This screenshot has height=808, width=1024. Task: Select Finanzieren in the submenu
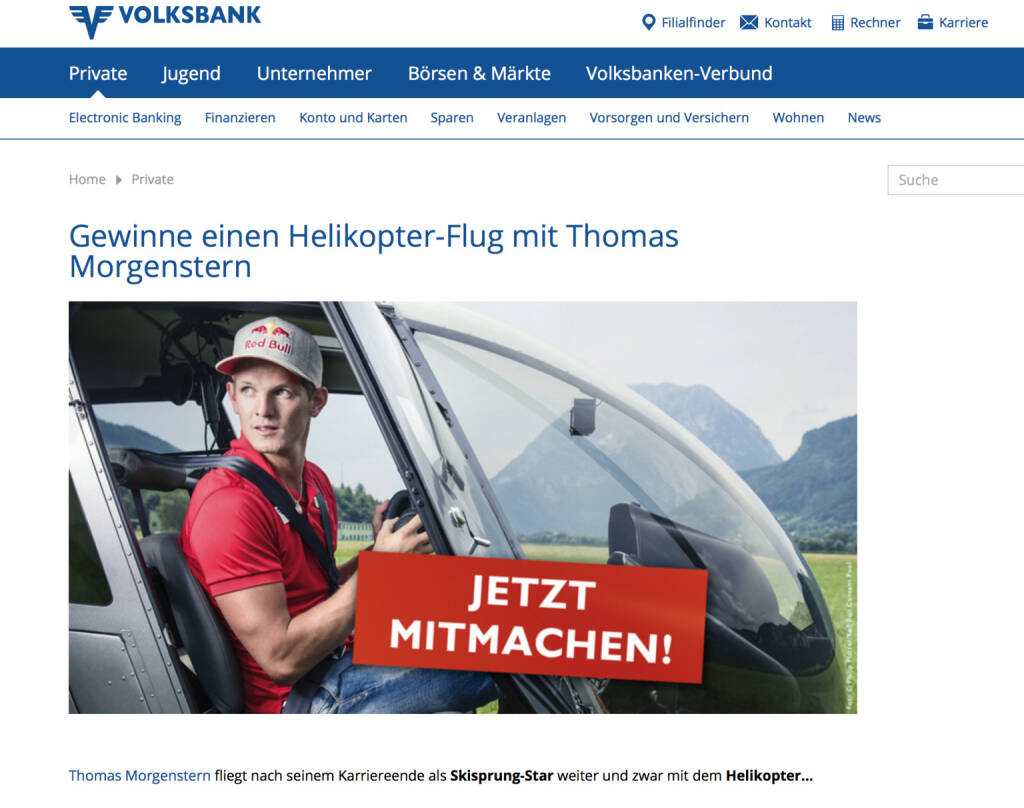[x=240, y=118]
